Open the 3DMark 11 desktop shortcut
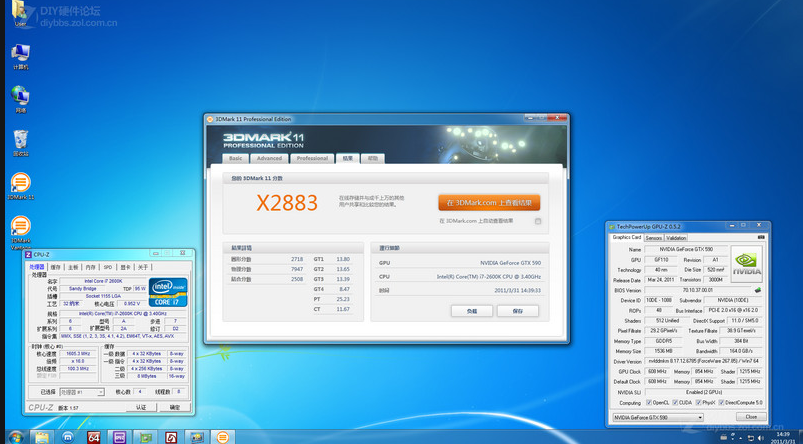Viewport: 803px width, 444px height. [x=20, y=185]
